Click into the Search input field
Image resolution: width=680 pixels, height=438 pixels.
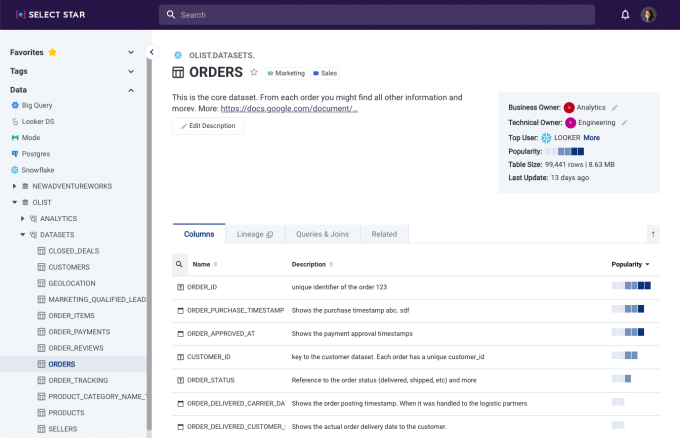click(x=380, y=15)
